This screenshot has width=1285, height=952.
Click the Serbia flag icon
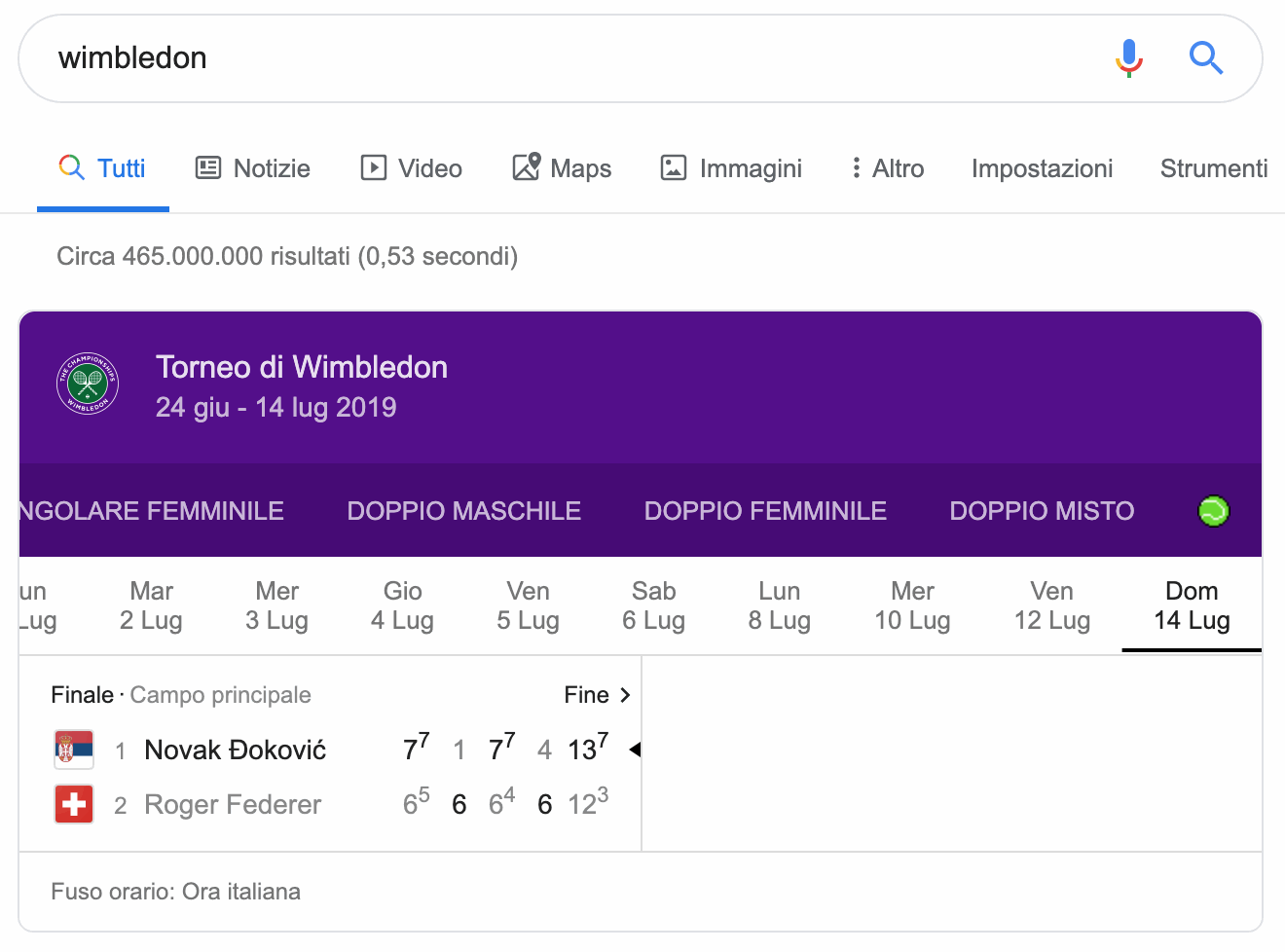coord(74,750)
